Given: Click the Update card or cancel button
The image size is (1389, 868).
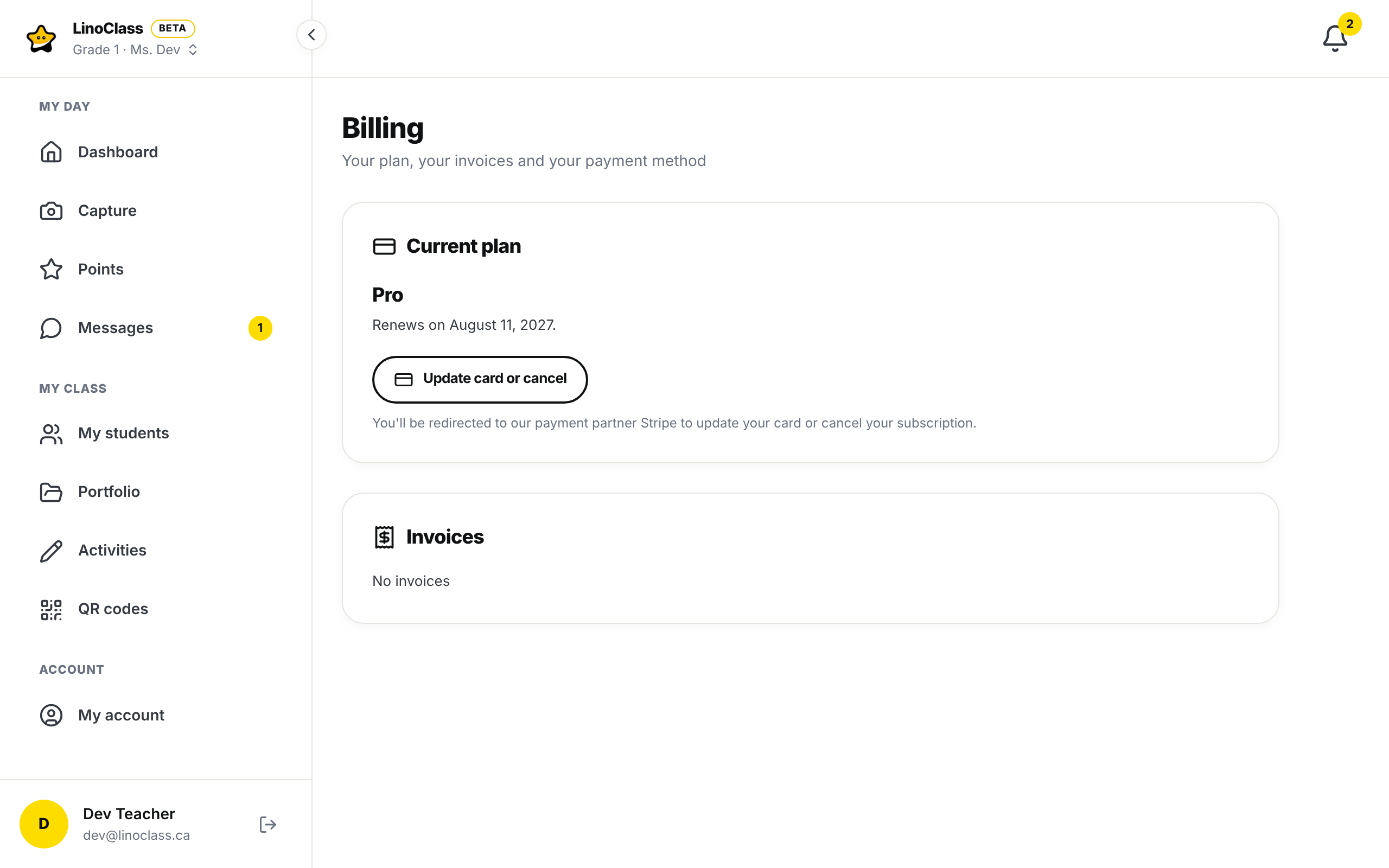Looking at the screenshot, I should 480,379.
